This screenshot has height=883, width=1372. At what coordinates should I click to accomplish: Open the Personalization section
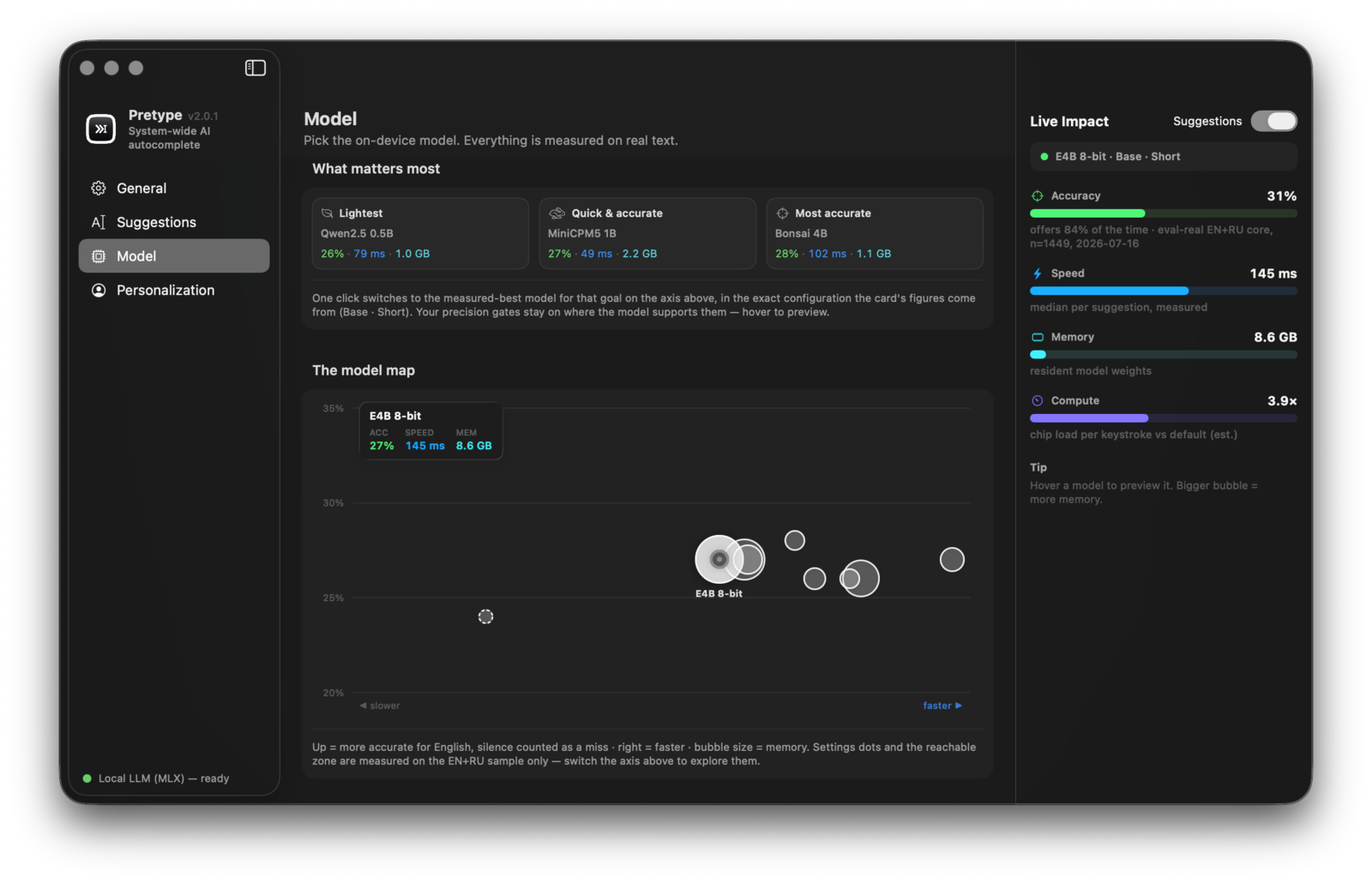pyautogui.click(x=174, y=290)
